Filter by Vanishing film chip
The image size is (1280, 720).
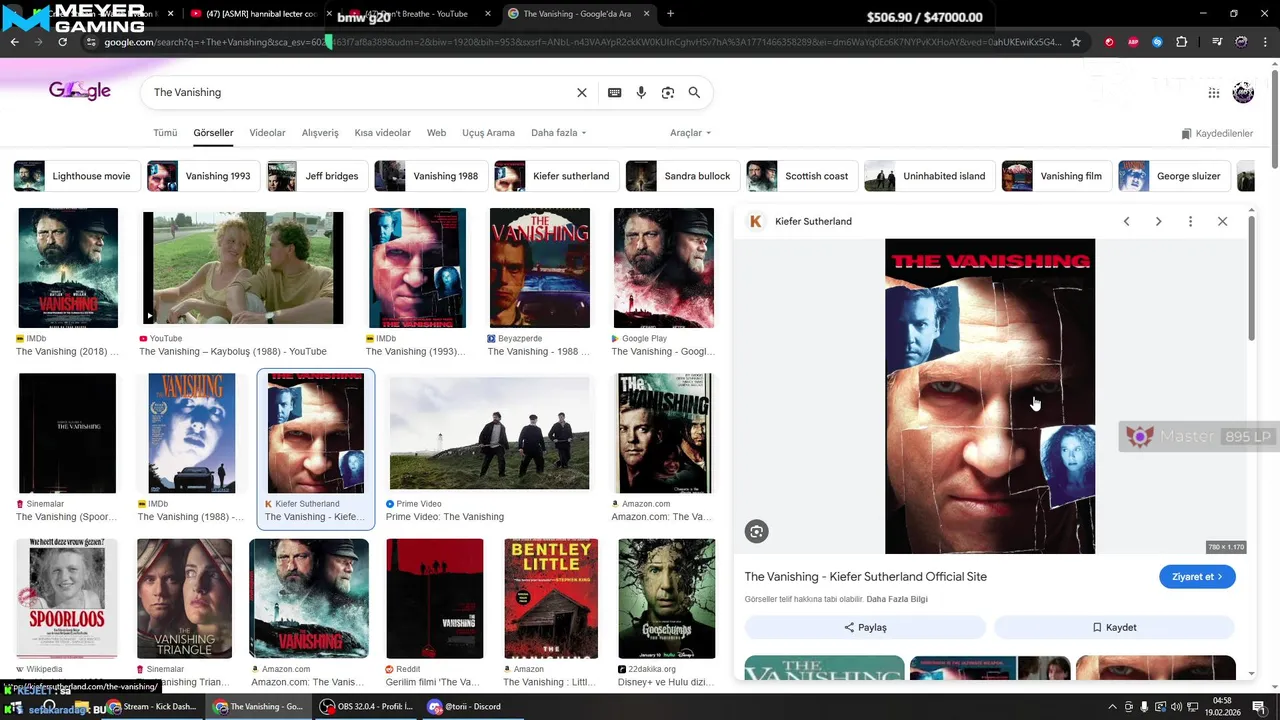[1056, 176]
